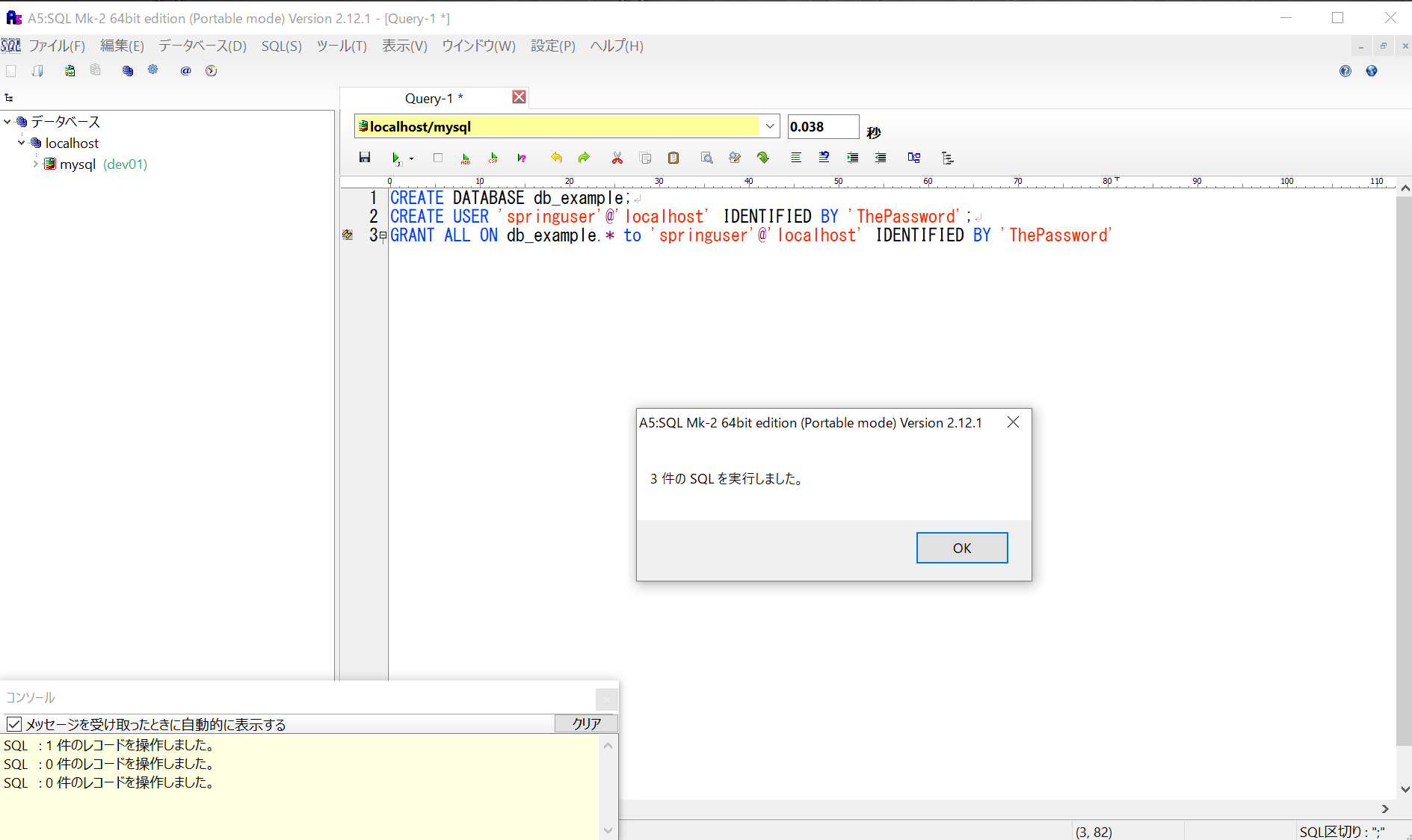Click the save query floppy disk icon
The width and height of the screenshot is (1412, 840).
point(365,158)
